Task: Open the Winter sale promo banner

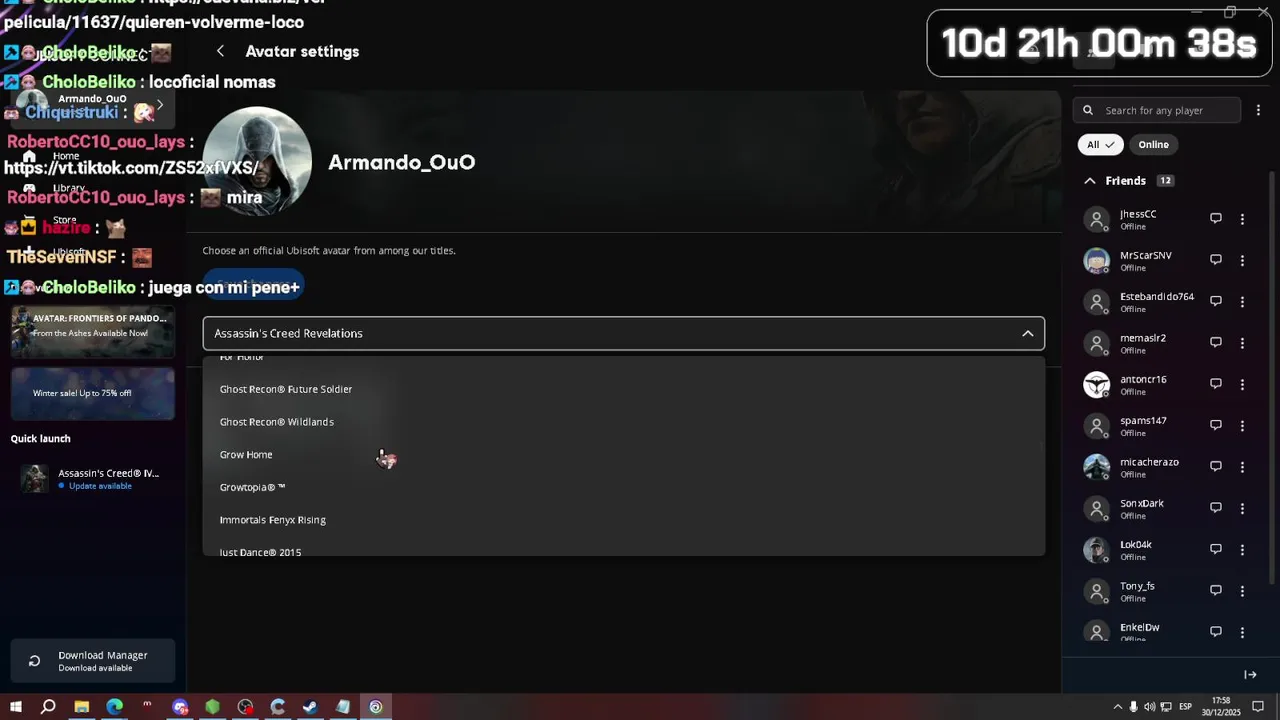Action: coord(93,393)
